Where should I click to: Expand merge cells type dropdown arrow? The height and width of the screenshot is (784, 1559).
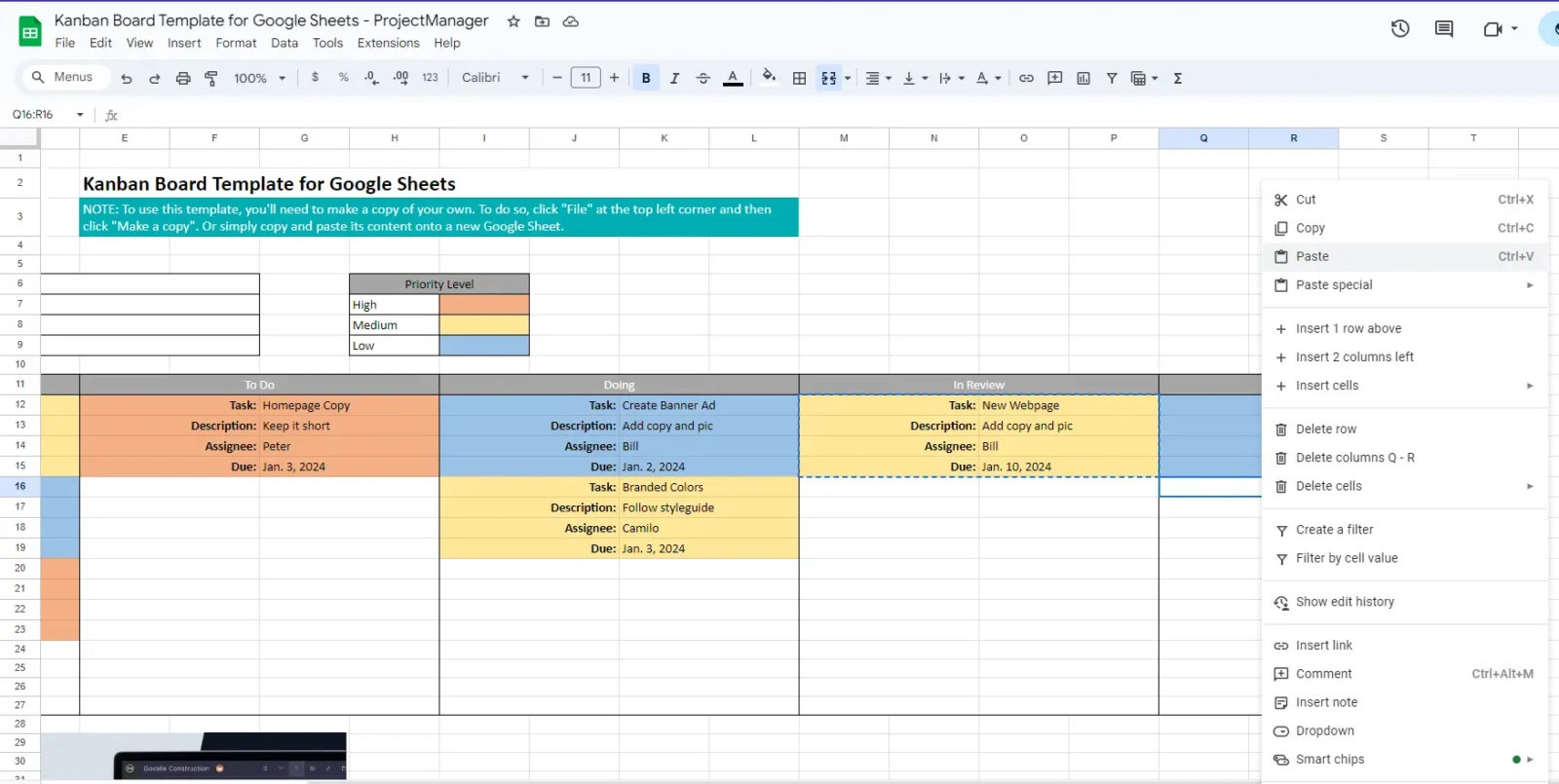pyautogui.click(x=848, y=79)
